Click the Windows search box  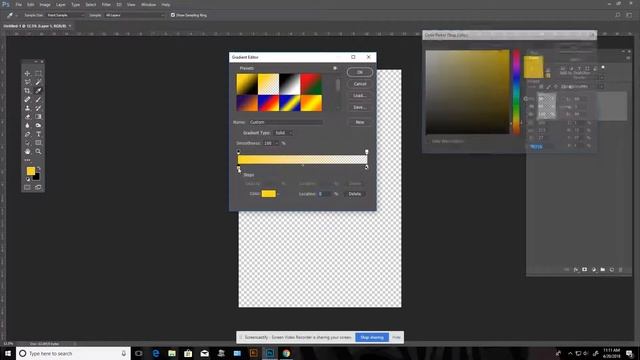tap(73, 353)
